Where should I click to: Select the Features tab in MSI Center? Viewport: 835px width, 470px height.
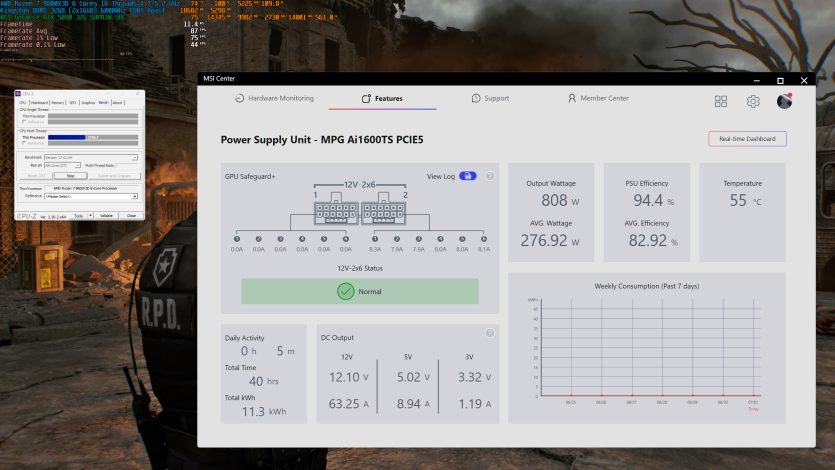[x=382, y=98]
